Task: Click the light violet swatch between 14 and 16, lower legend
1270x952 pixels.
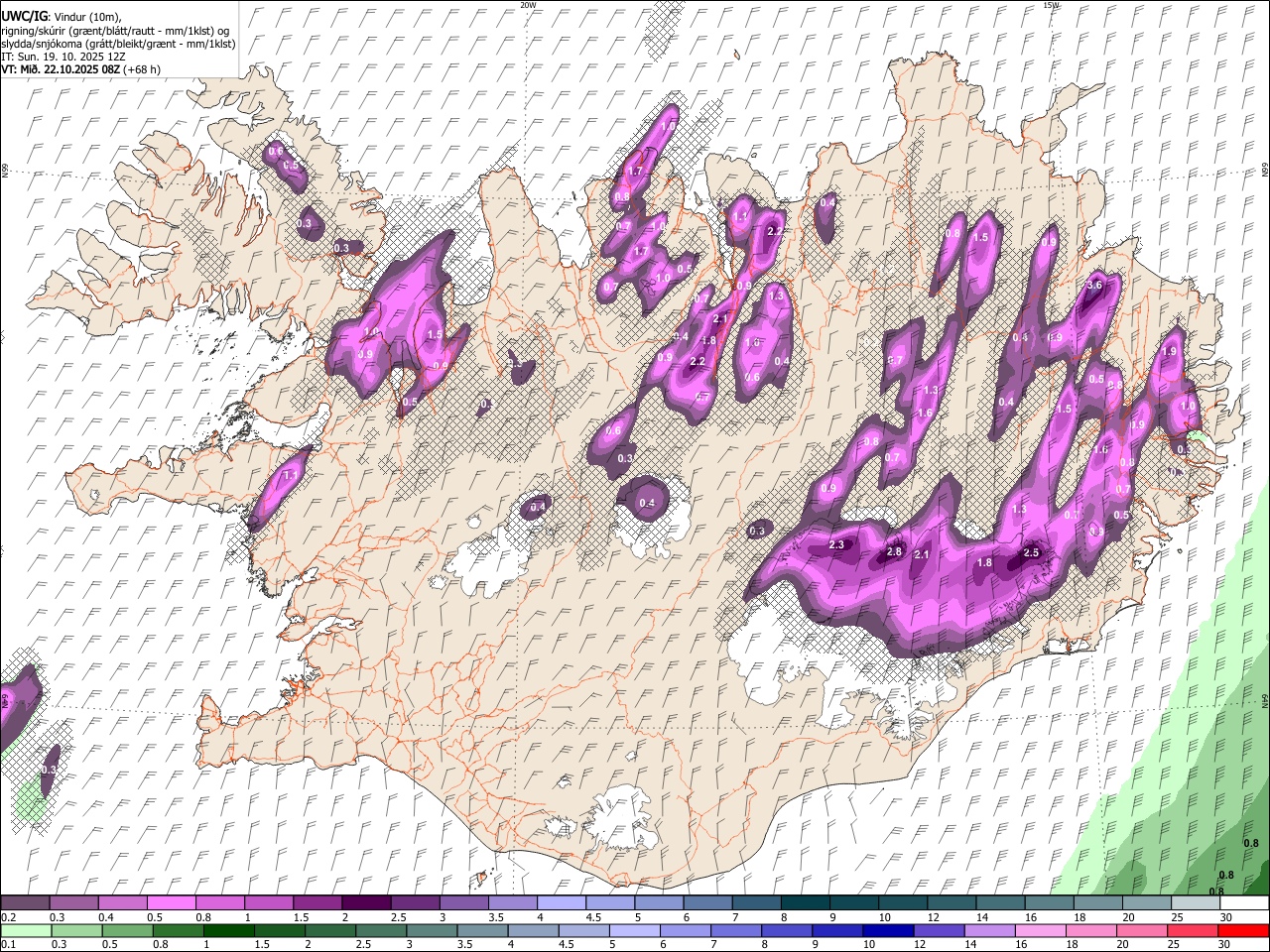Action: coord(990,930)
